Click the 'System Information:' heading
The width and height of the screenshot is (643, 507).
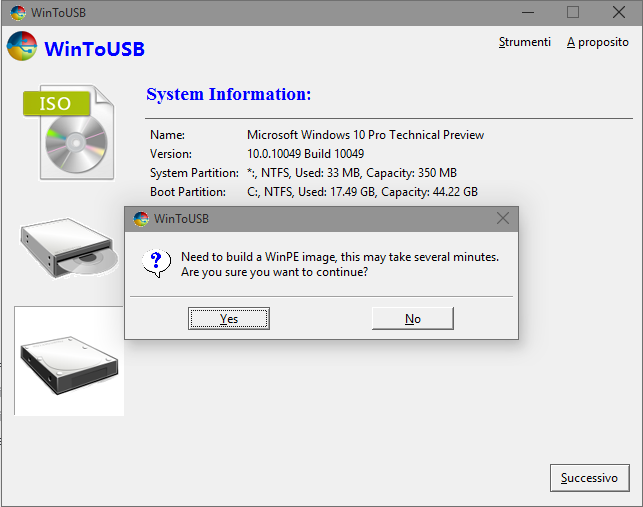coord(229,94)
